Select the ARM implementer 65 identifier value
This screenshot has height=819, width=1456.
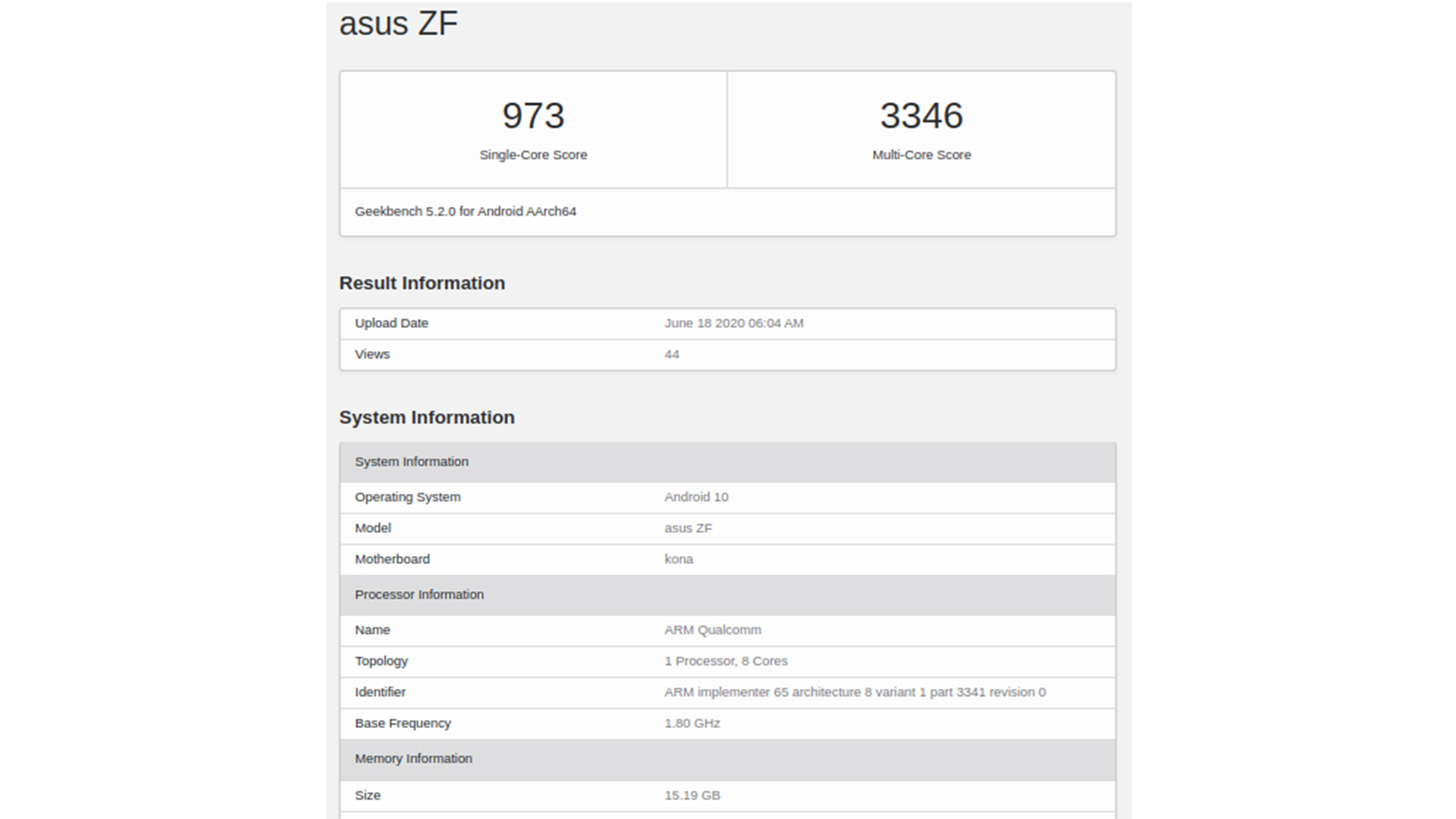[x=855, y=692]
